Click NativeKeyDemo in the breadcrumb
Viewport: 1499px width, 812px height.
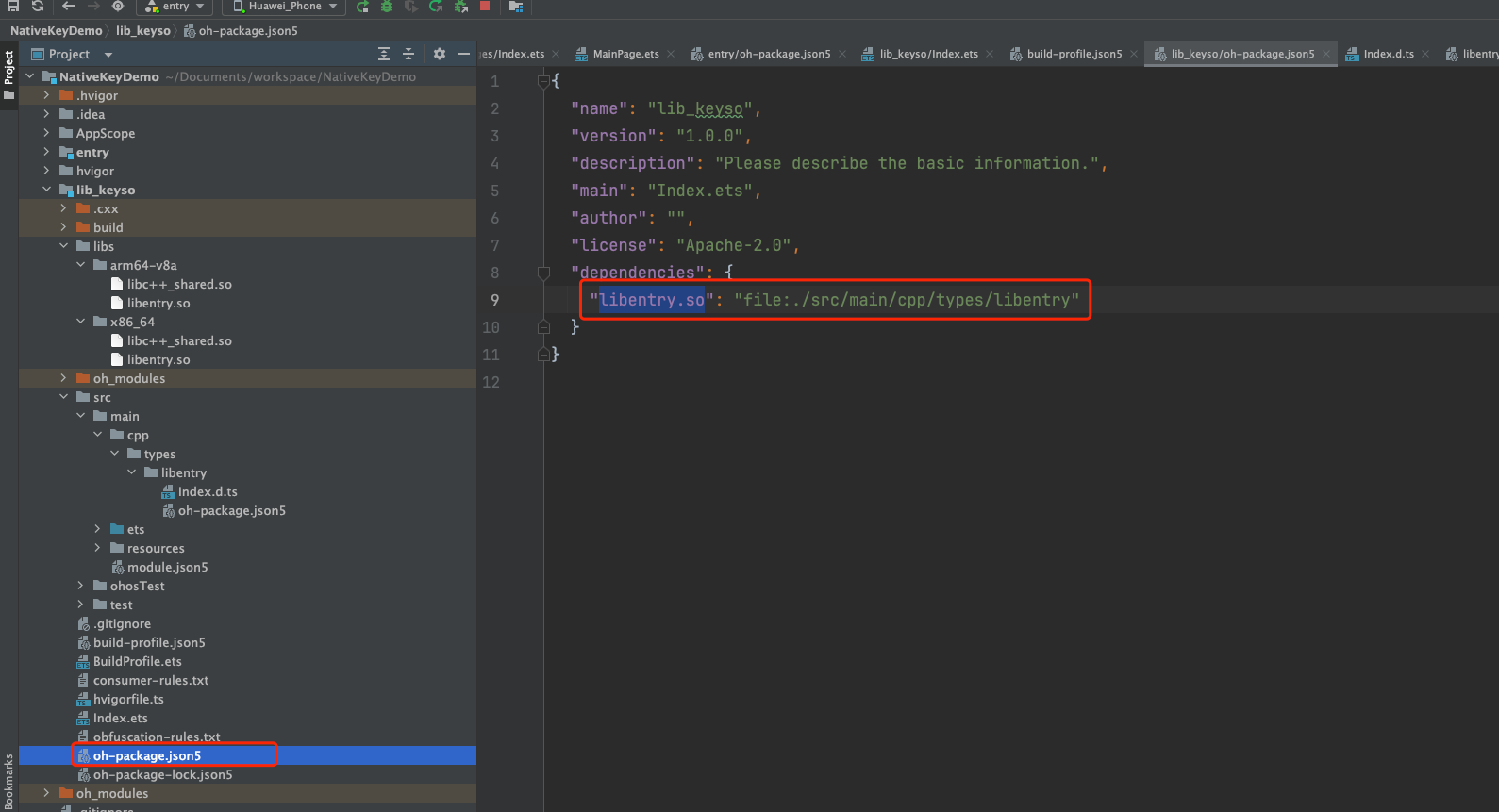(x=56, y=30)
